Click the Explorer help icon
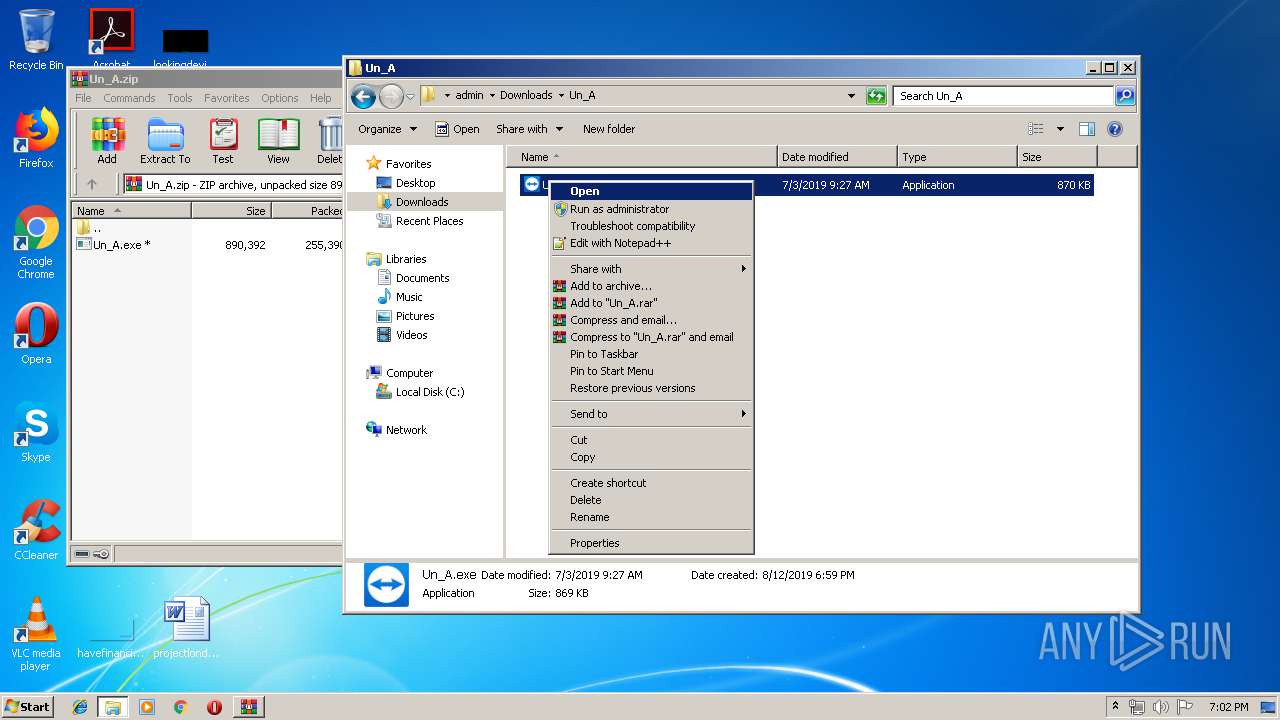This screenshot has height=720, width=1280. click(1115, 129)
